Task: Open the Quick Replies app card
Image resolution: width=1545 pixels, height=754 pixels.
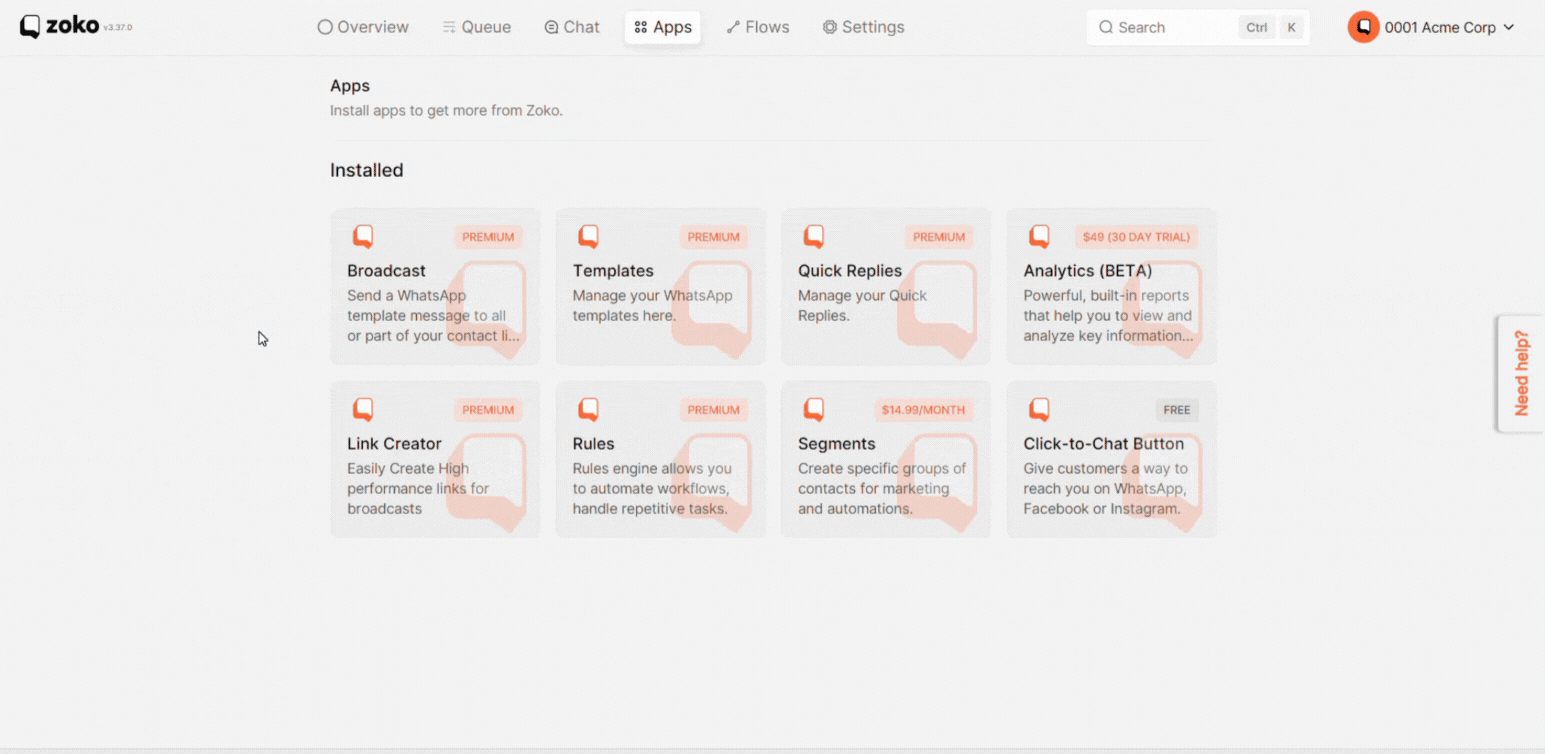Action: (x=886, y=286)
